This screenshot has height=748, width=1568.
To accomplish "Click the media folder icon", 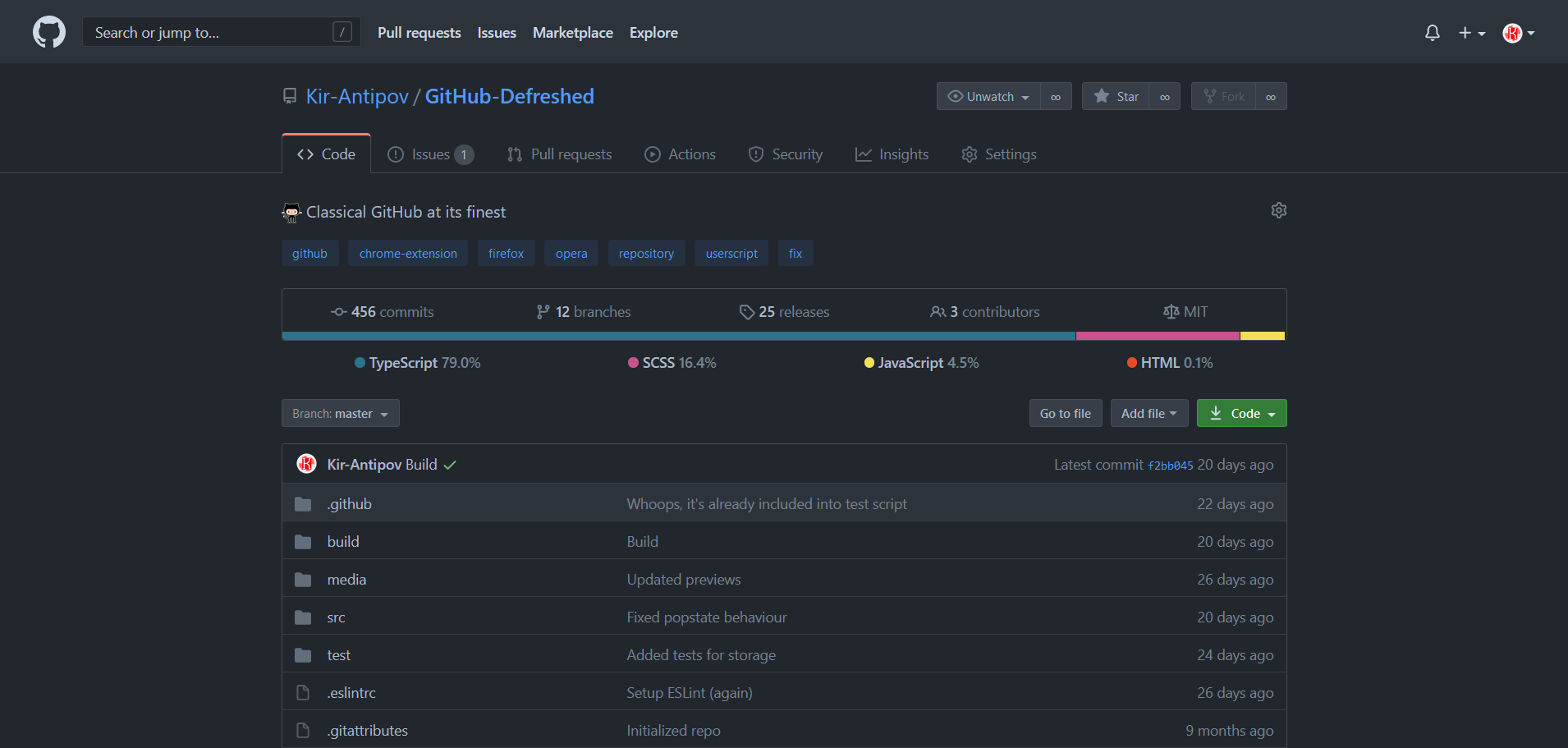I will (303, 580).
